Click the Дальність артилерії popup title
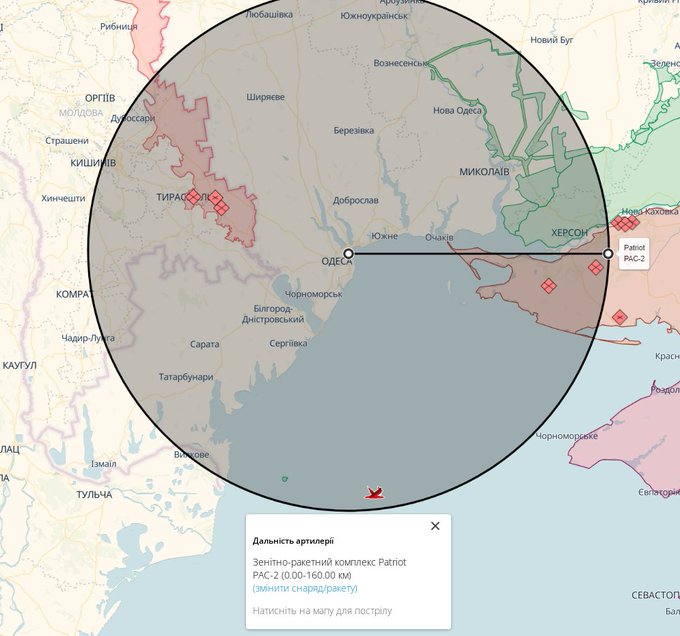Image resolution: width=680 pixels, height=636 pixels. pos(293,541)
